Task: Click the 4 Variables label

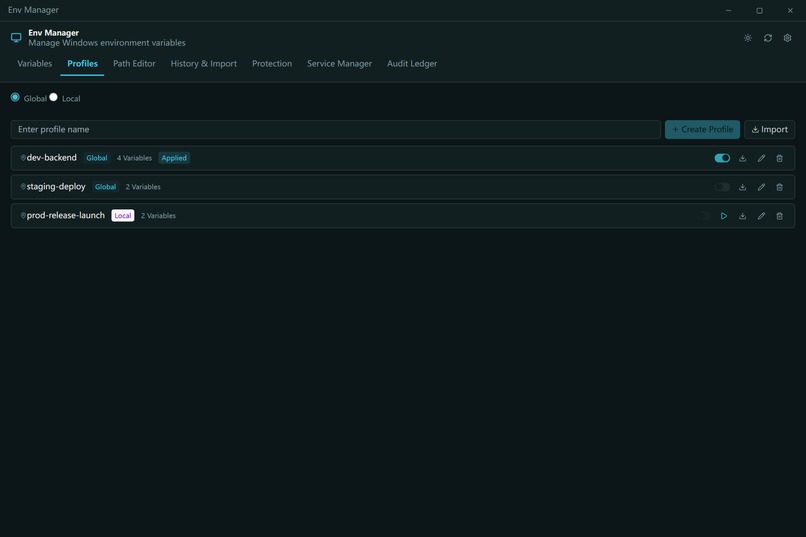Action: [134, 158]
